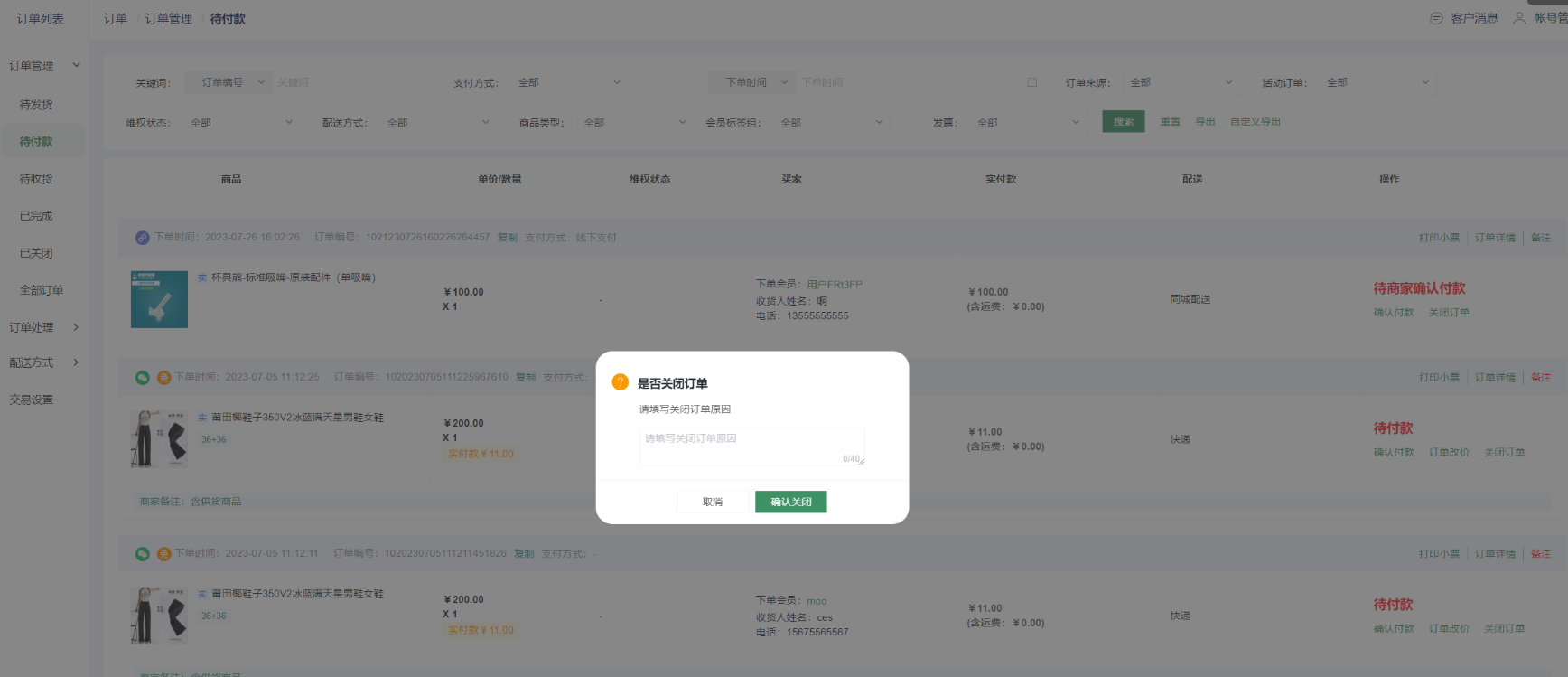Click orange icon of order 1020230705111211451826
Screen dimensions: 1568x677
click(163, 554)
